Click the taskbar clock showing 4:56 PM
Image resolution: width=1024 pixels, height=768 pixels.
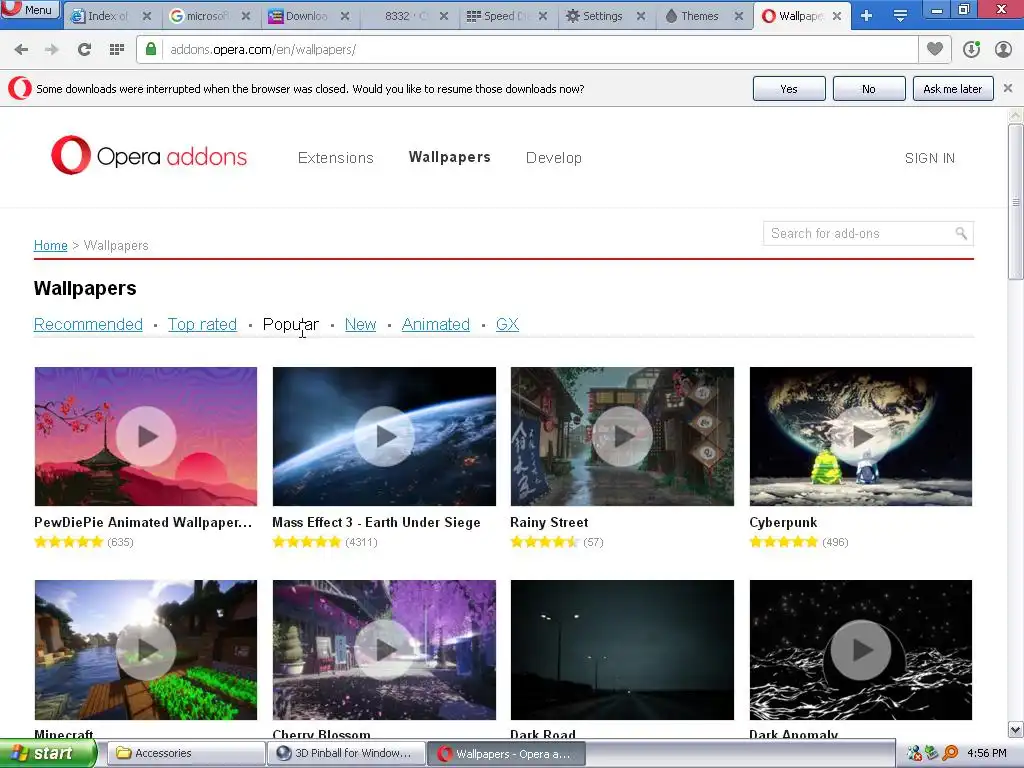[987, 754]
